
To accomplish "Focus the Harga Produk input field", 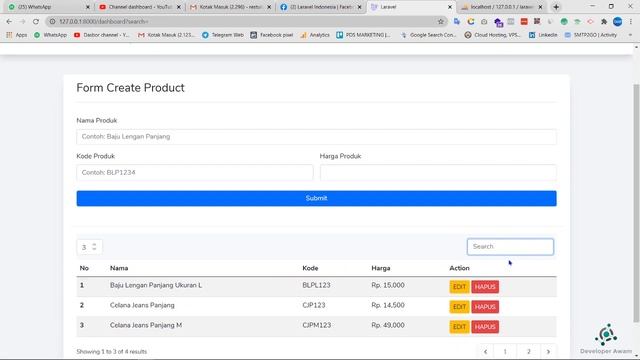I will pyautogui.click(x=438, y=172).
